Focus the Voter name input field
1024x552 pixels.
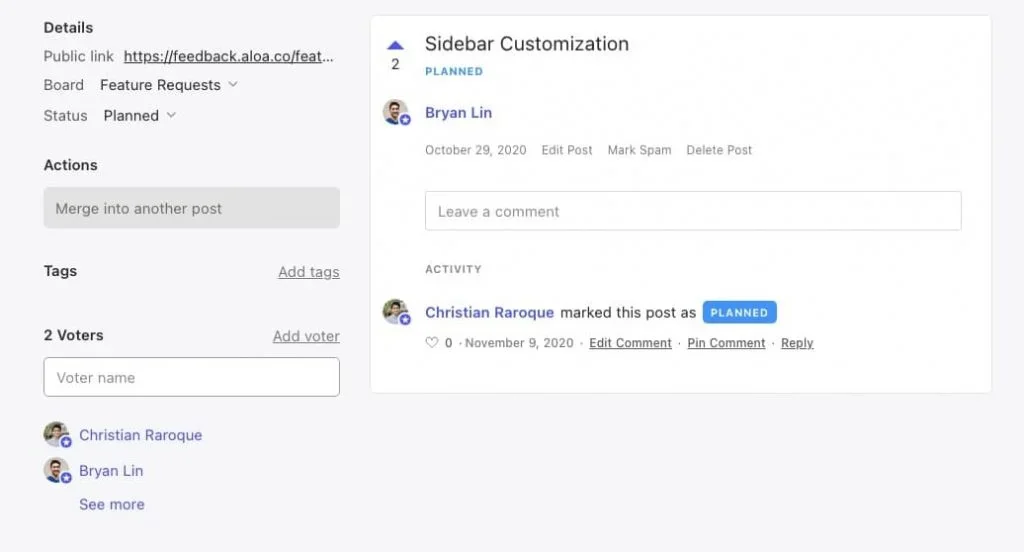click(191, 377)
